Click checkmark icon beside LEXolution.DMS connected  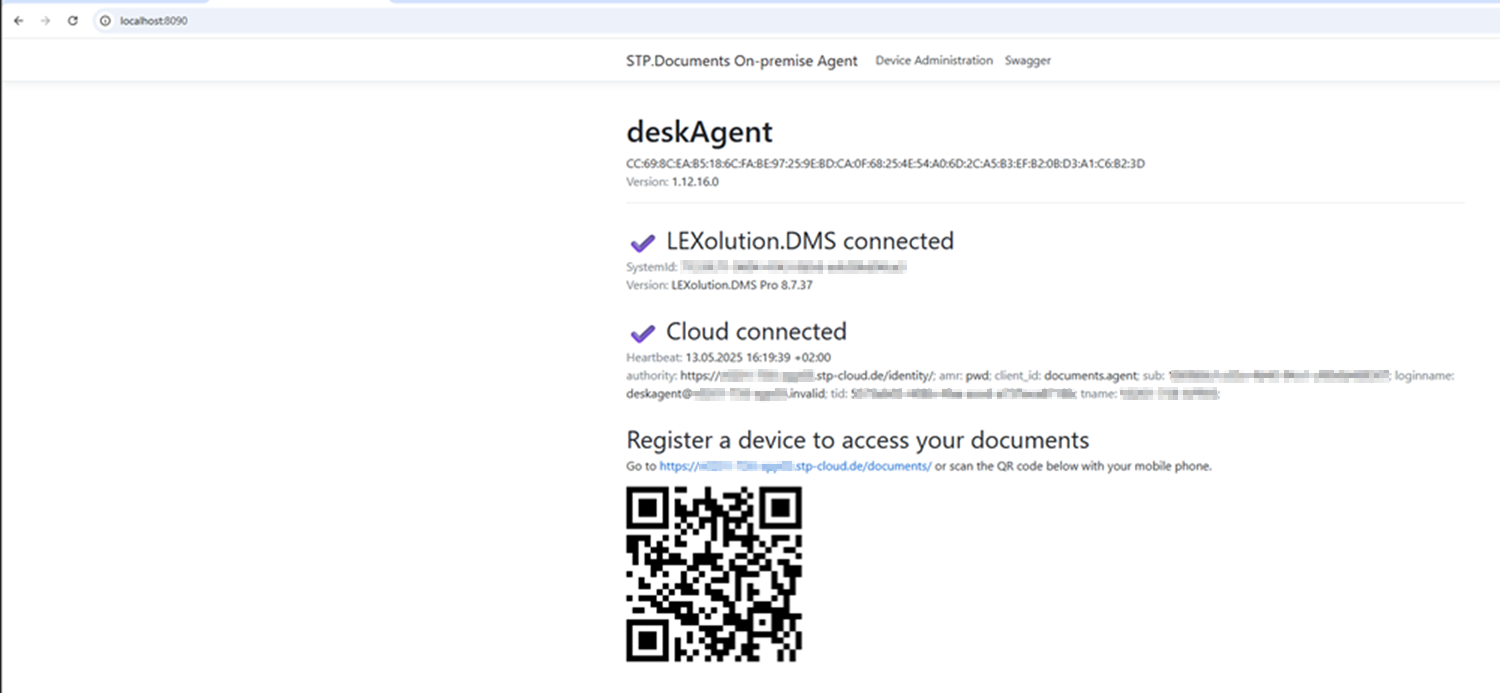pyautogui.click(x=642, y=242)
